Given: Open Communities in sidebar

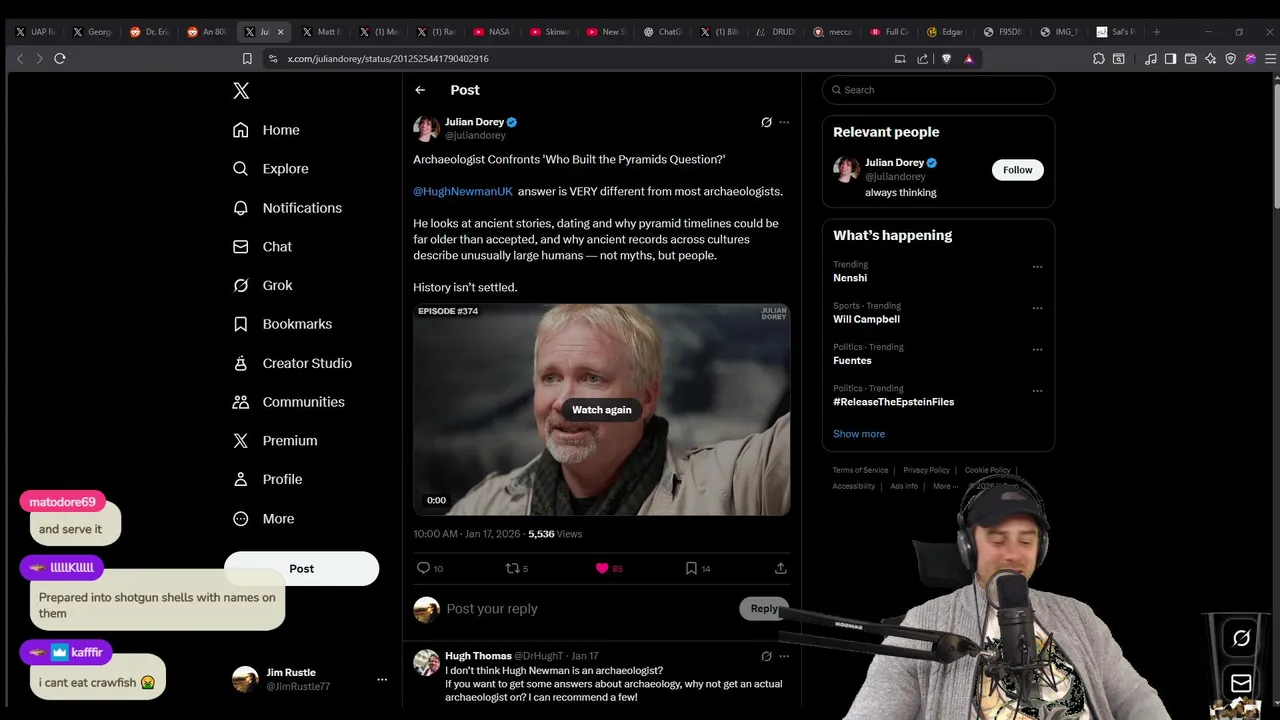Looking at the screenshot, I should [x=288, y=402].
